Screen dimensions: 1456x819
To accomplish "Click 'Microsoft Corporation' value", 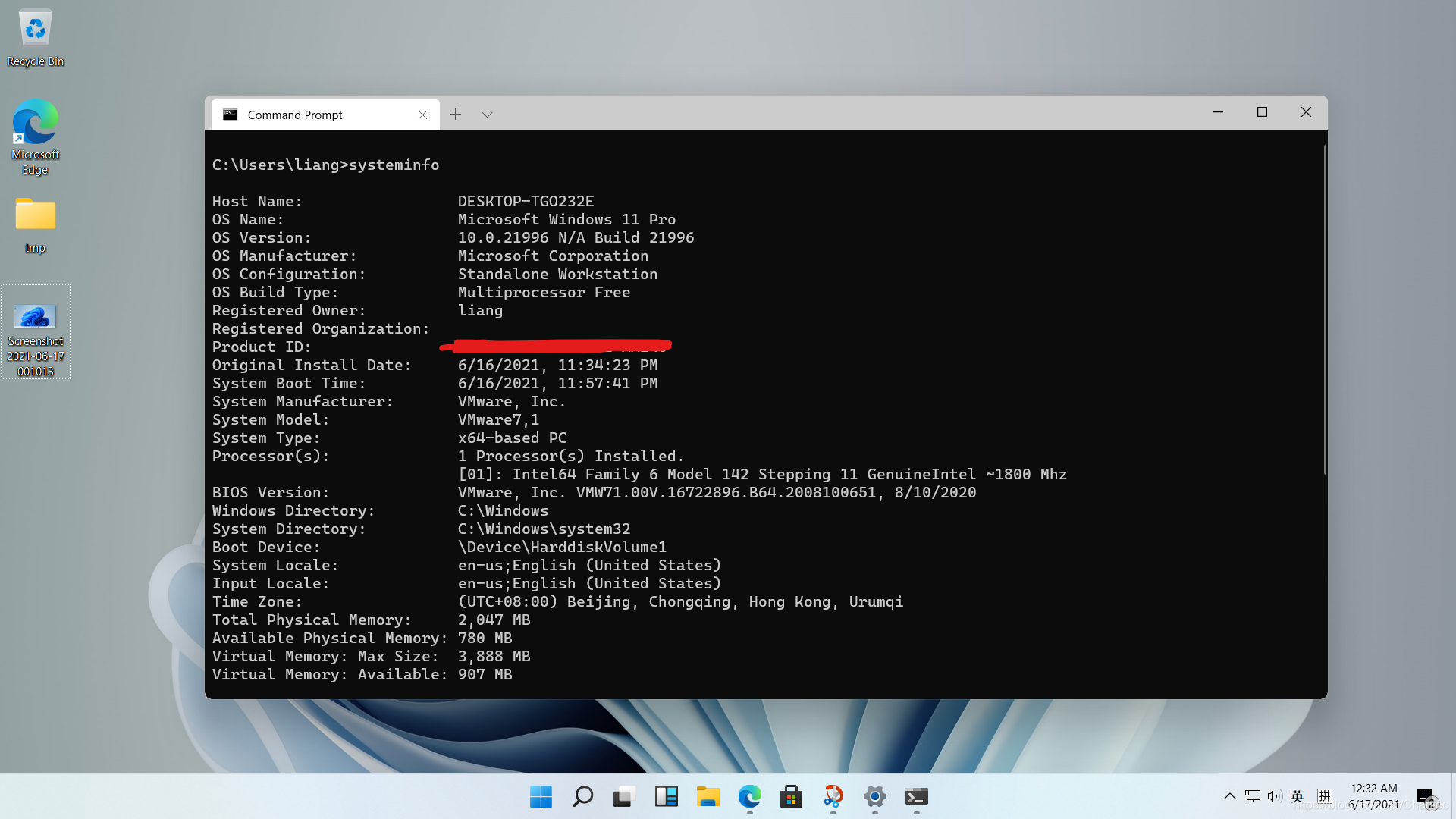I will 553,256.
